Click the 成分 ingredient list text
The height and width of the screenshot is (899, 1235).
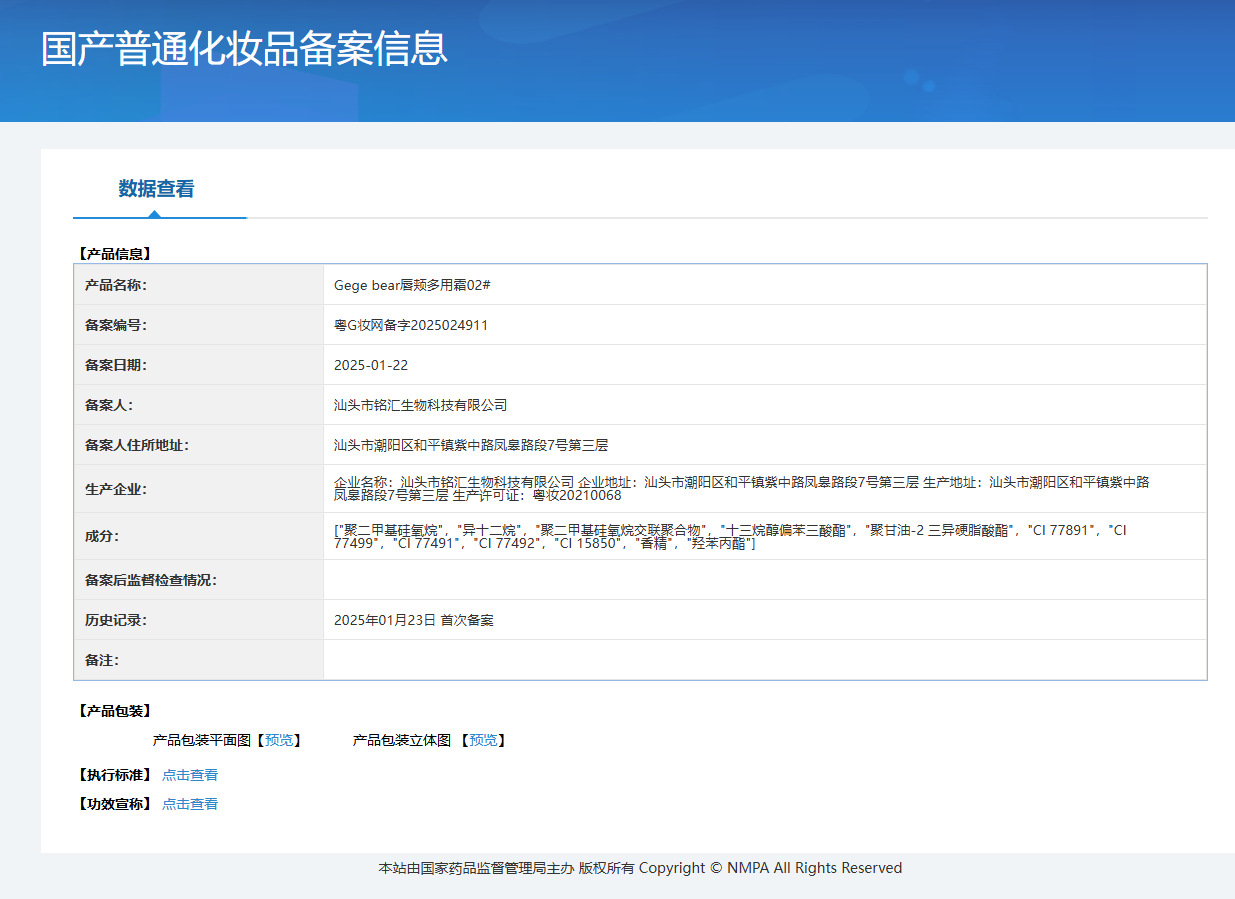[730, 536]
